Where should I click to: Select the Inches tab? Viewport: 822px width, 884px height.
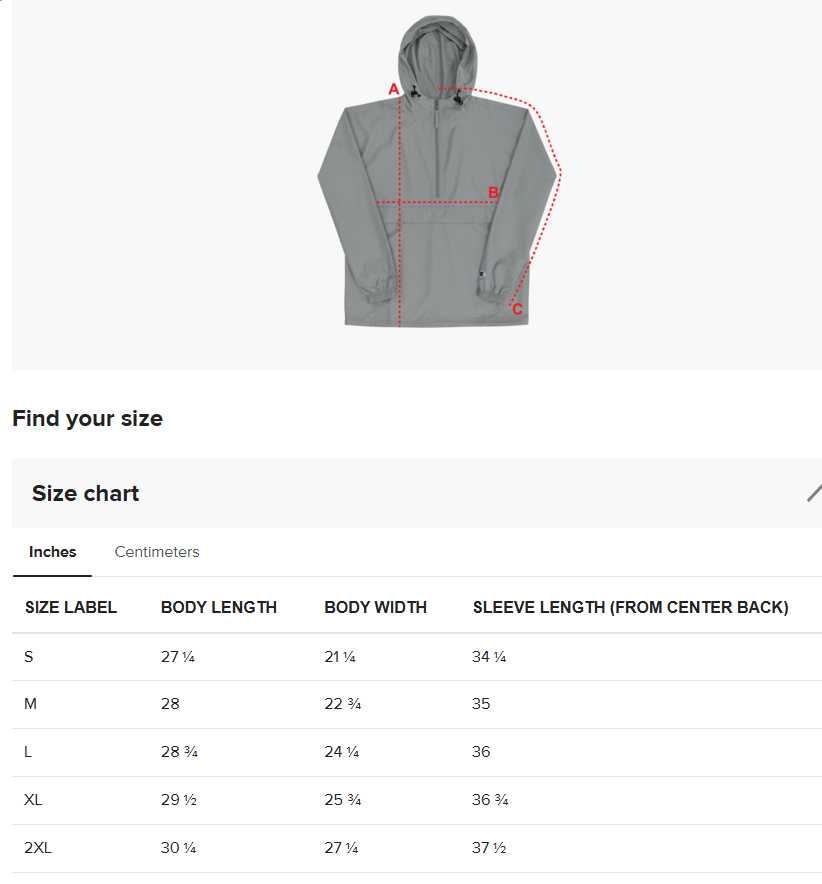coord(53,552)
